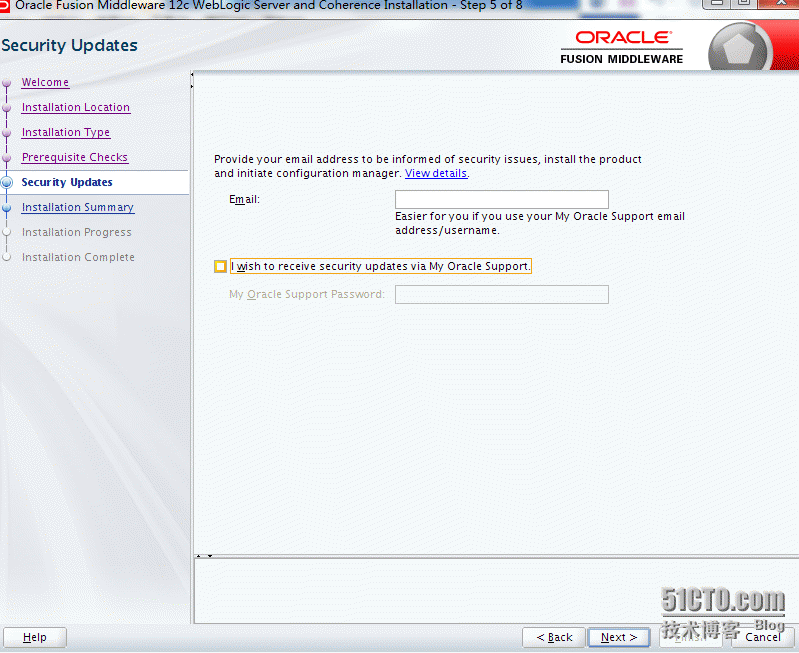Focus the Email input field
This screenshot has height=653, width=799.
(501, 199)
